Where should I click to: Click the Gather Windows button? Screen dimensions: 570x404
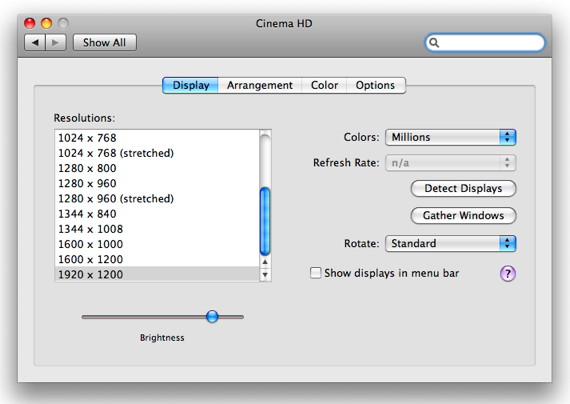(x=463, y=216)
